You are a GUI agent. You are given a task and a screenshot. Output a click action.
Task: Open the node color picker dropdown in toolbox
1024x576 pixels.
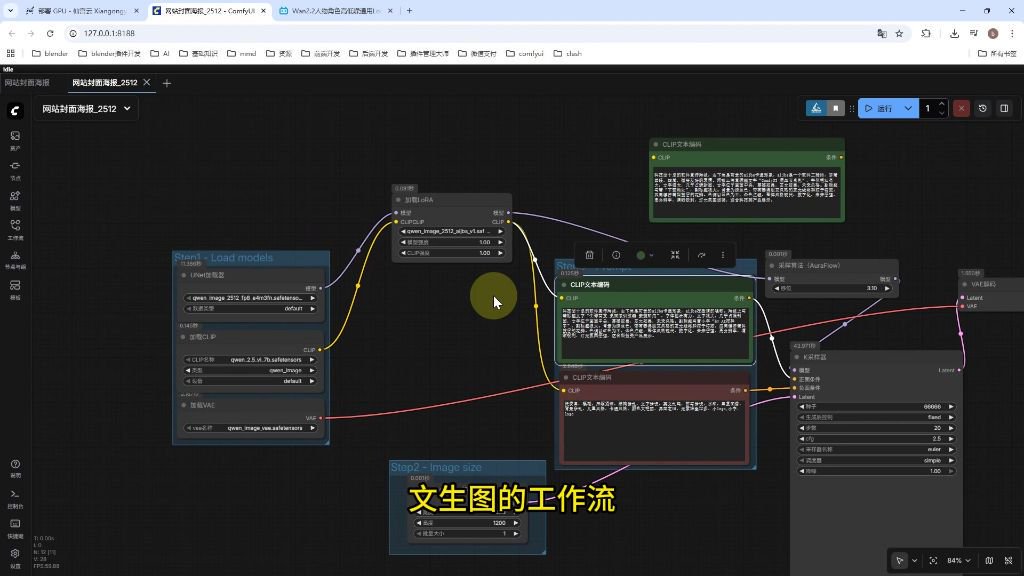click(x=645, y=255)
